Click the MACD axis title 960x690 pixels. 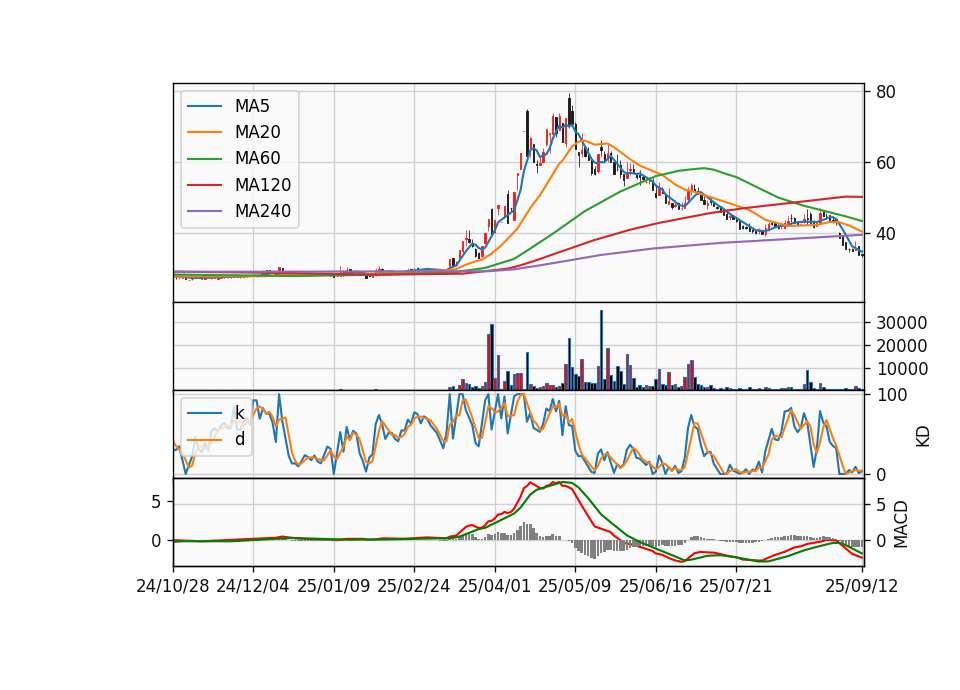coord(901,525)
